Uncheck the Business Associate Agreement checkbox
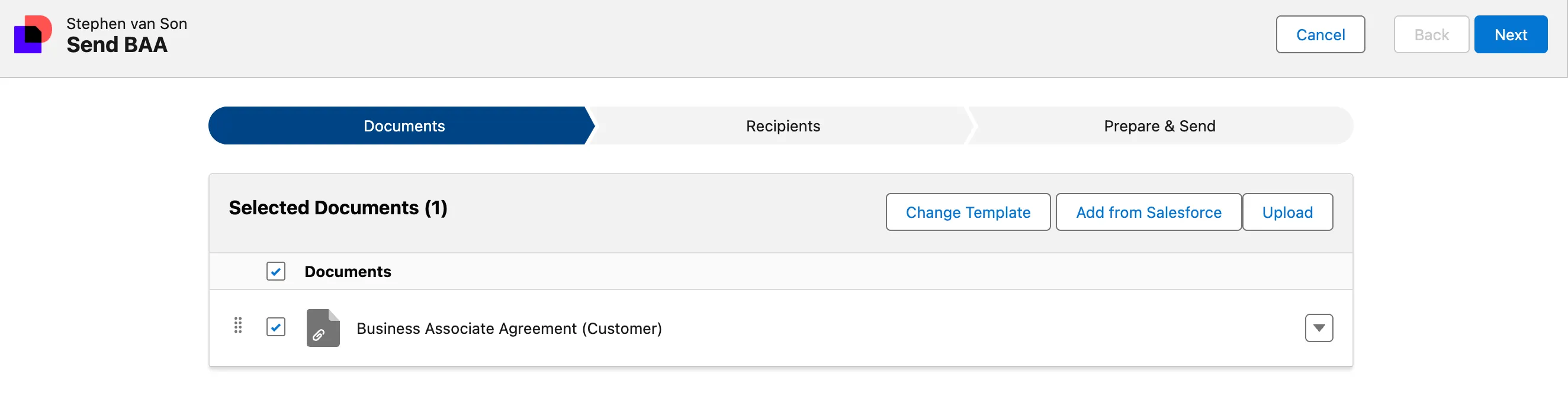The height and width of the screenshot is (399, 1568). coord(276,327)
